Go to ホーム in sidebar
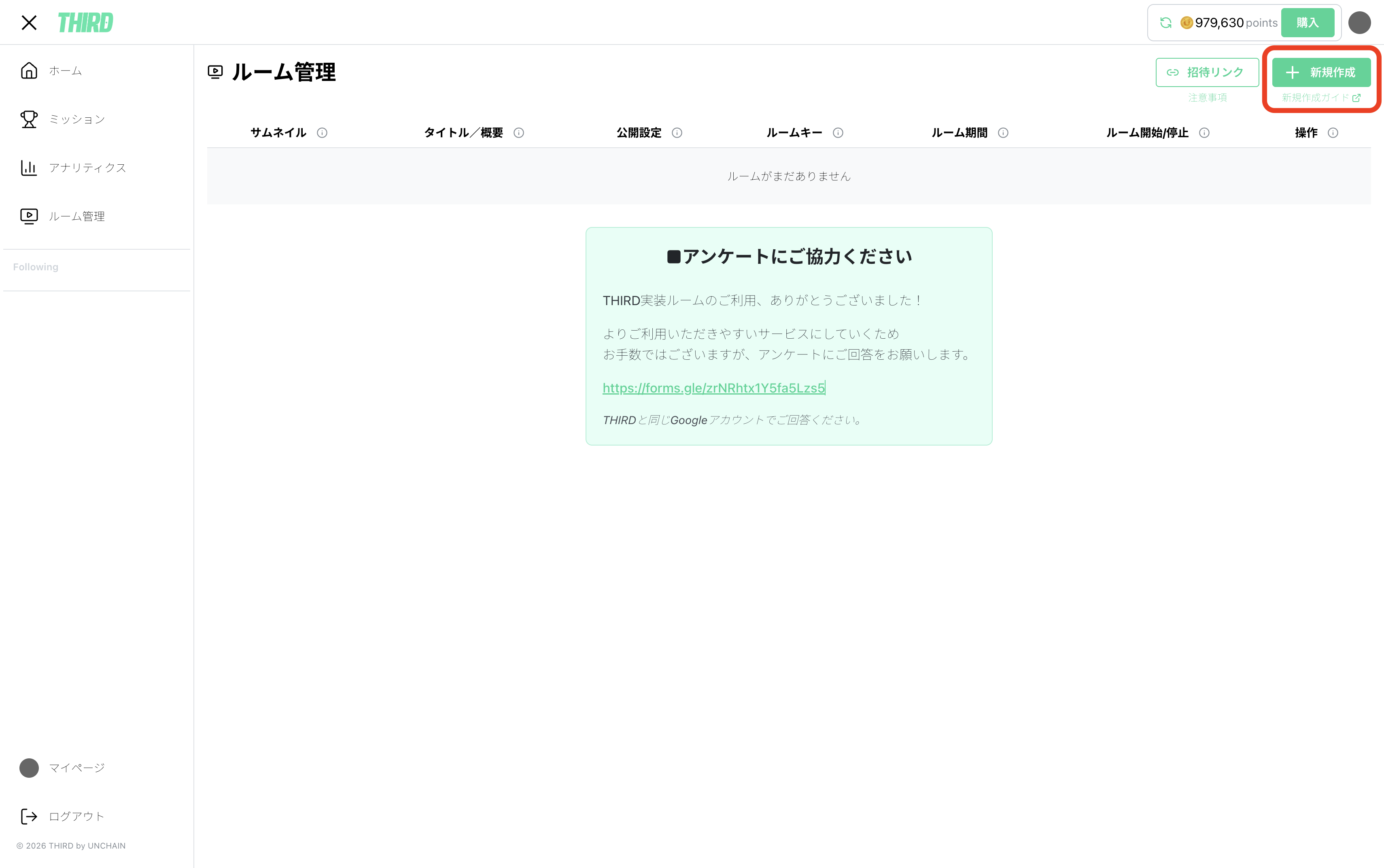 point(65,70)
